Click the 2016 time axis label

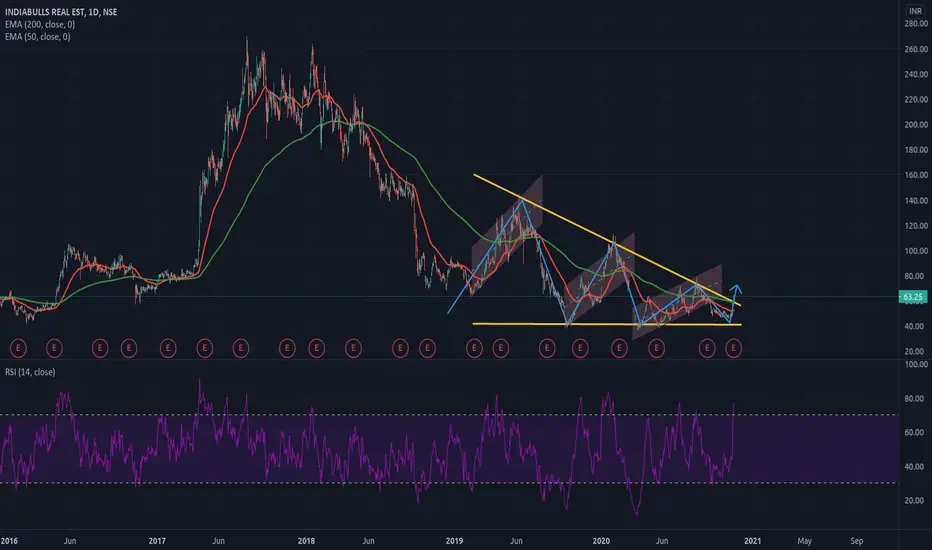(9, 541)
